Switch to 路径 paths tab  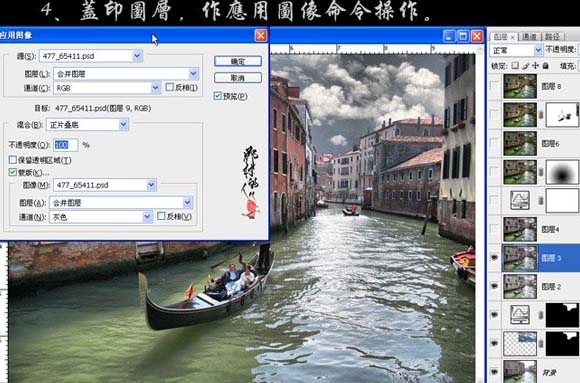(x=552, y=37)
